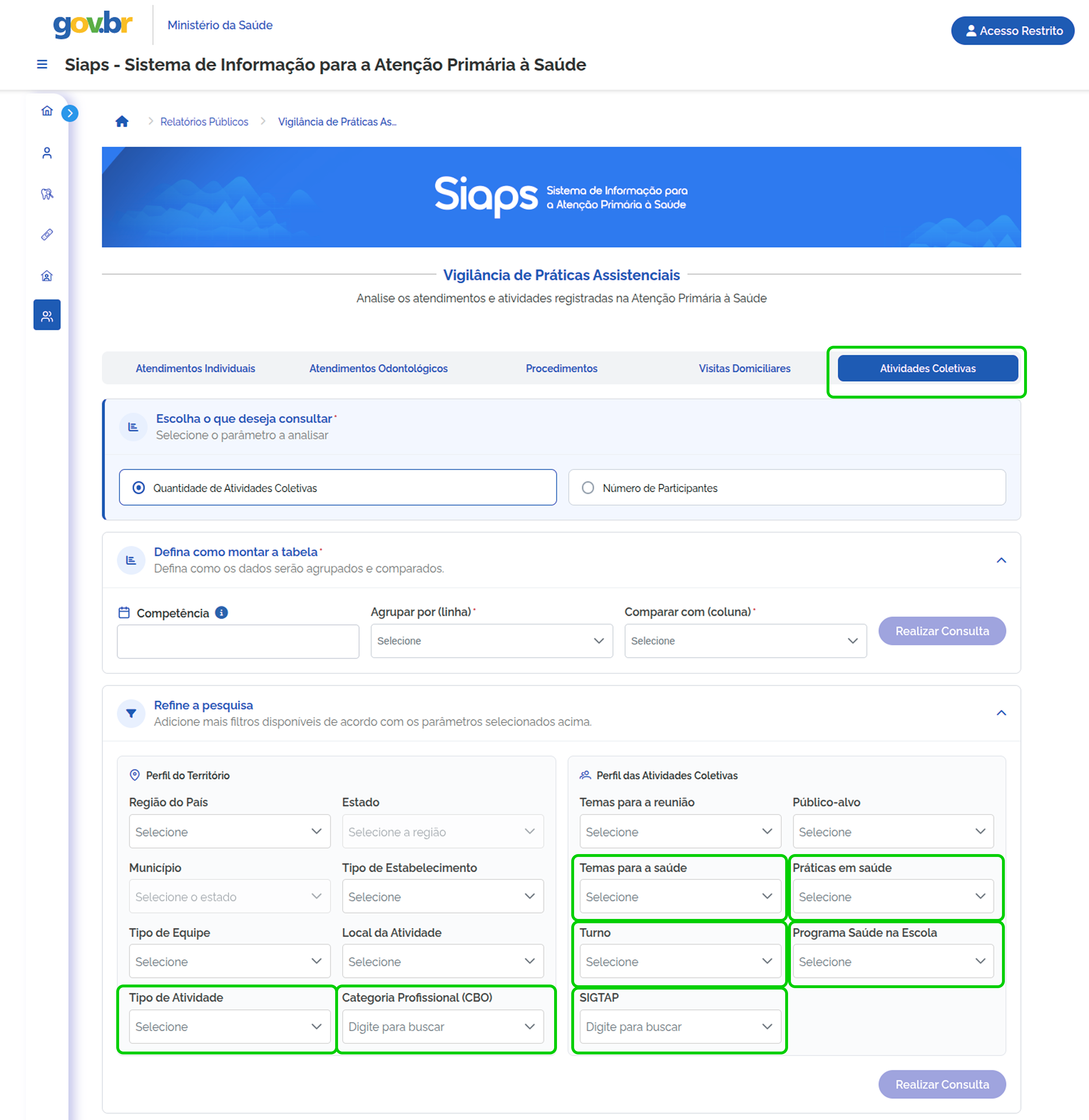
Task: Open the bandage icon in sidebar
Action: 47,235
